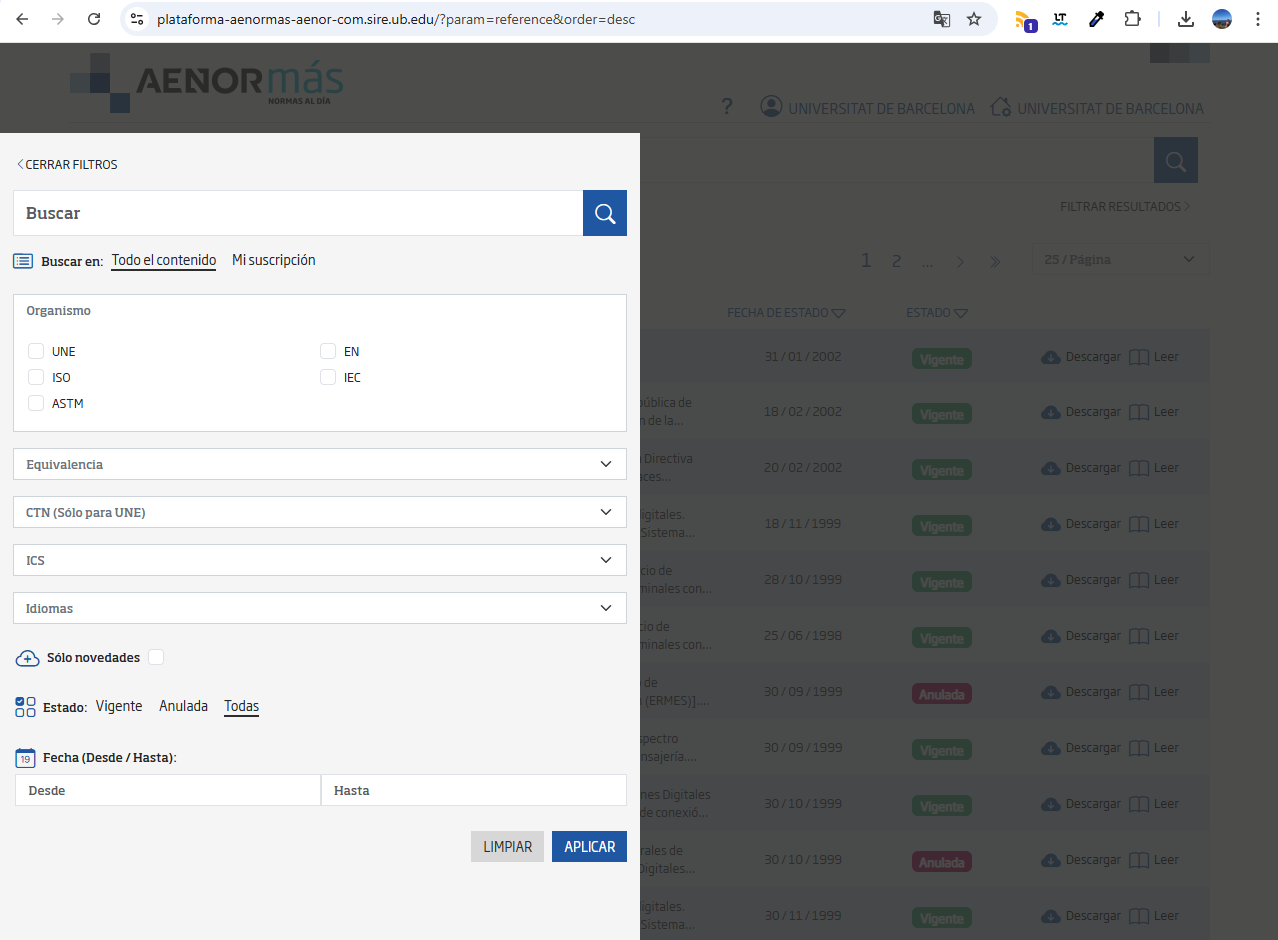Click the Google Translate icon in address bar

[x=941, y=19]
